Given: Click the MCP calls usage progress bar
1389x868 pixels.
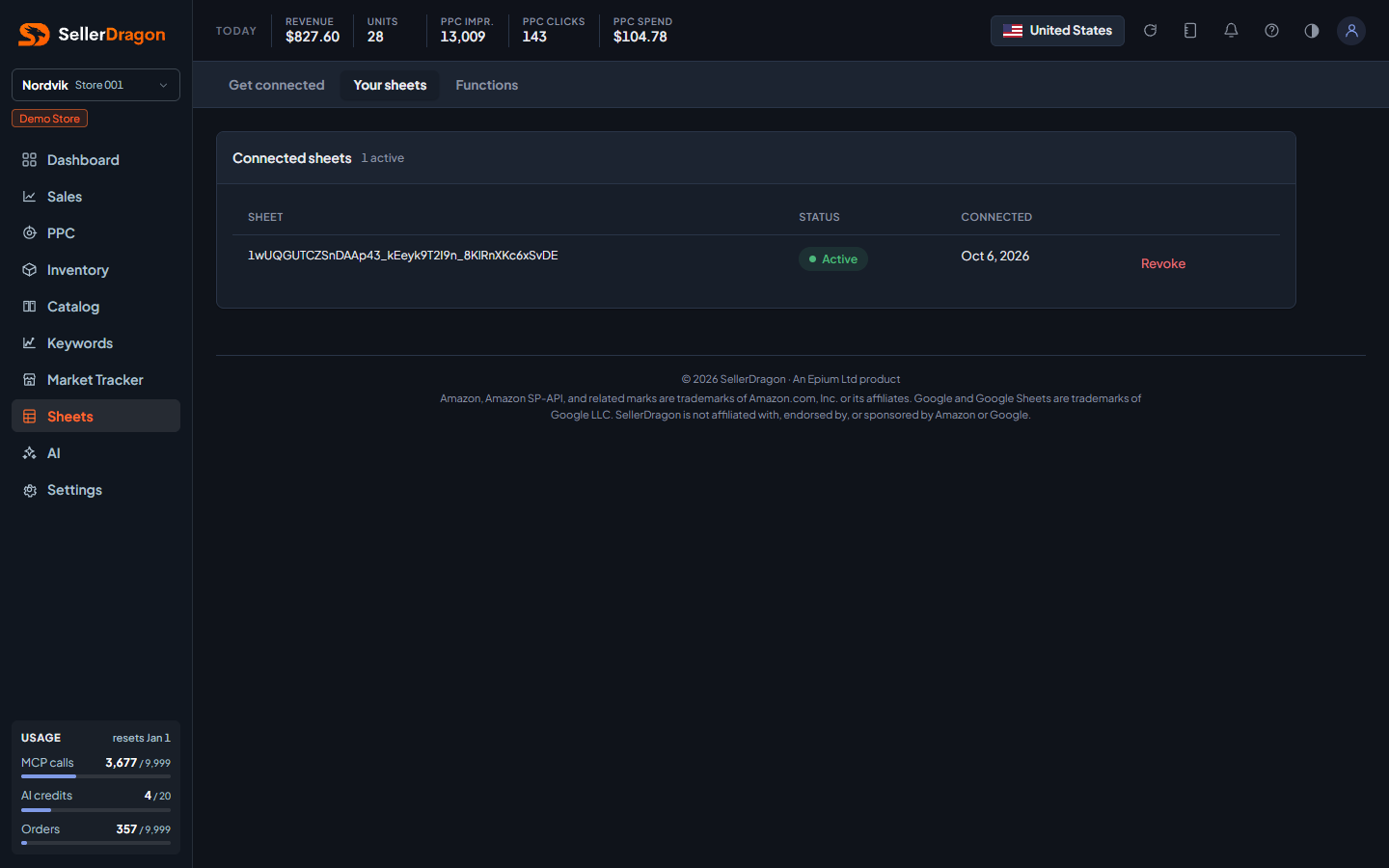Looking at the screenshot, I should [95, 776].
